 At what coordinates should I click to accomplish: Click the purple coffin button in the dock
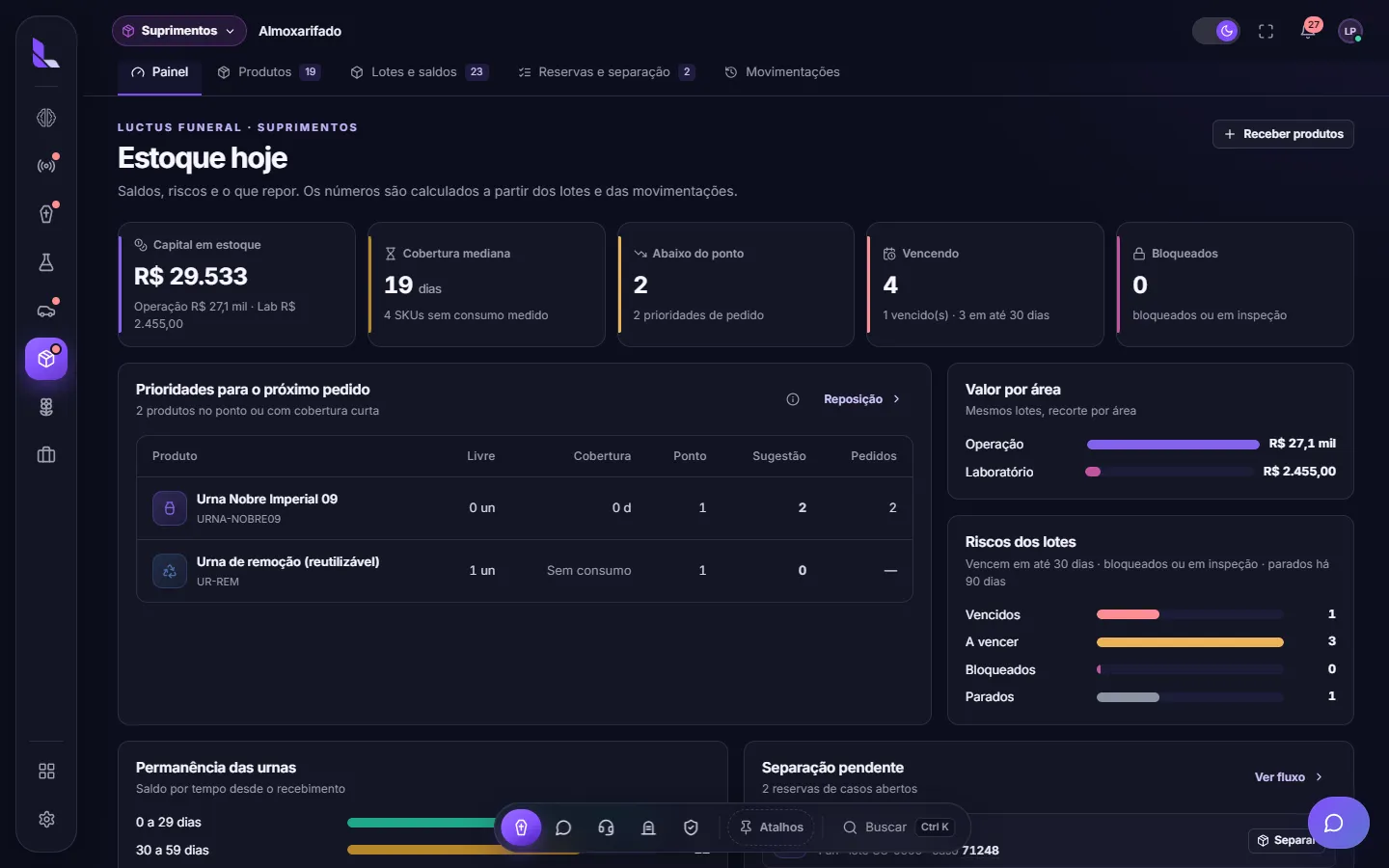[x=521, y=827]
